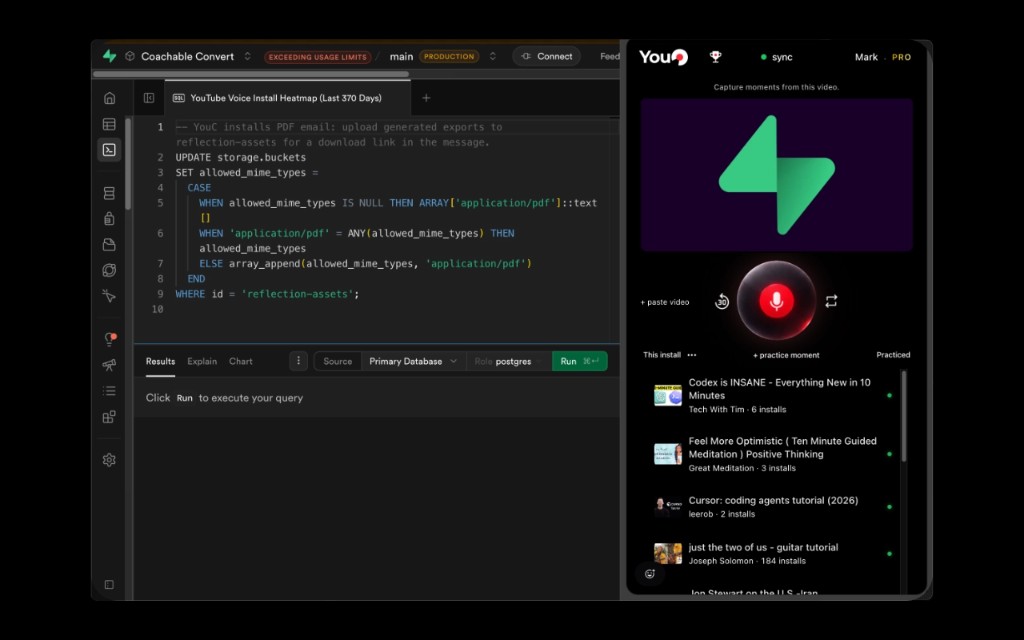Image resolution: width=1024 pixels, height=640 pixels.
Task: Collapse sidebar via bottom panel icon
Action: click(109, 584)
